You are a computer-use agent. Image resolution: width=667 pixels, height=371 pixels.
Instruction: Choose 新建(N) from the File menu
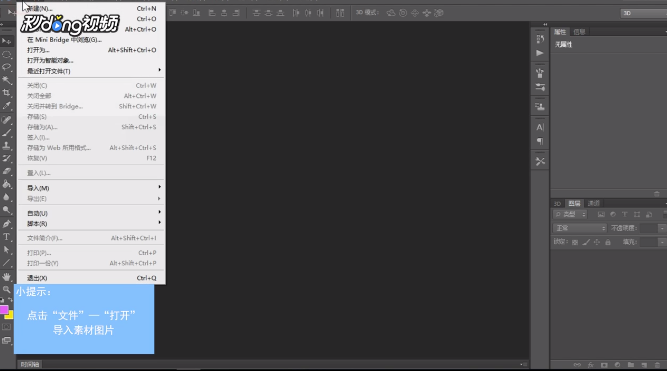pos(91,9)
